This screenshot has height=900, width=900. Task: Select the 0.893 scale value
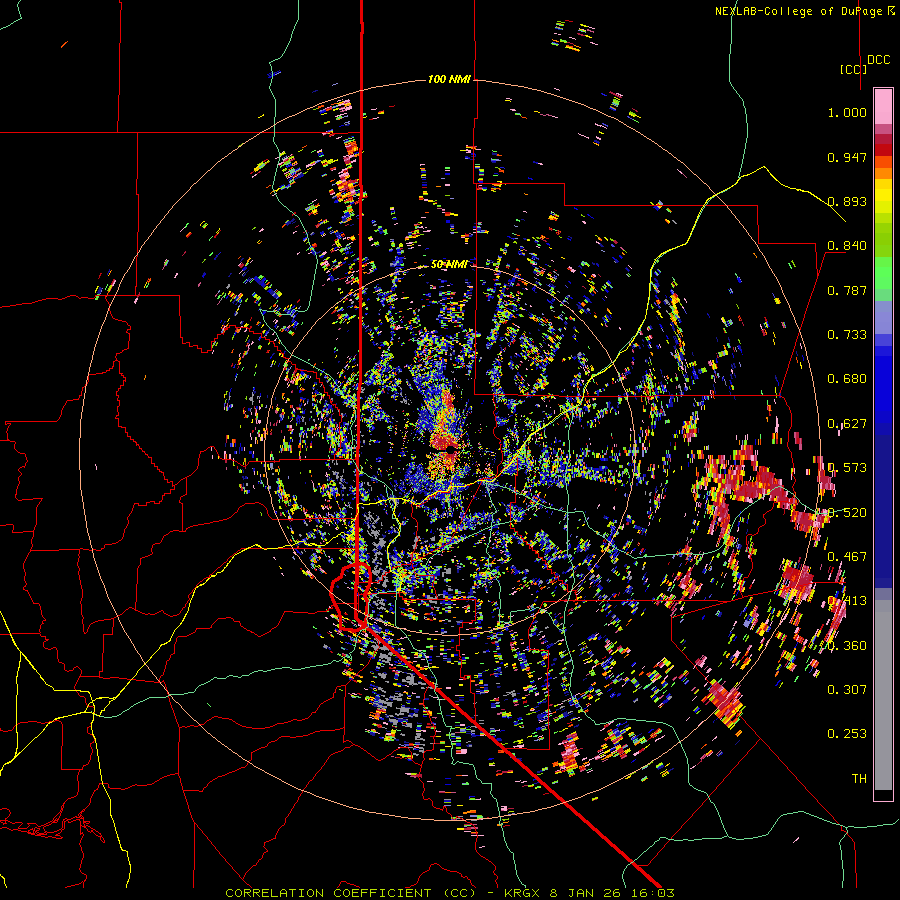pyautogui.click(x=847, y=201)
